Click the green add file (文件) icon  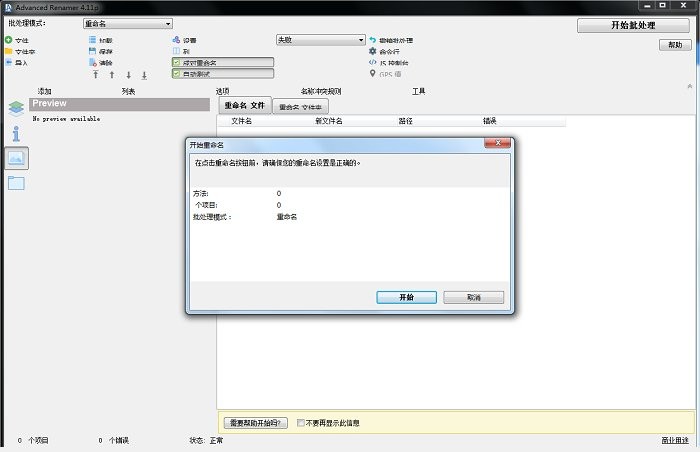[x=8, y=40]
